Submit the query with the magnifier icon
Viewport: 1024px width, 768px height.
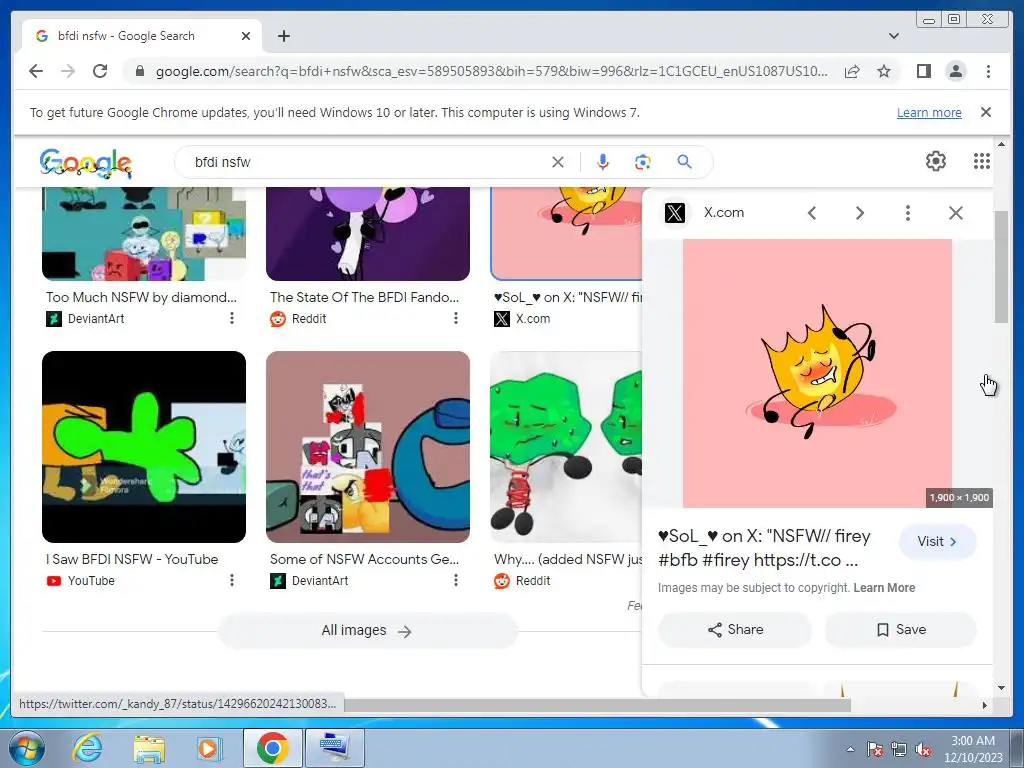(684, 161)
